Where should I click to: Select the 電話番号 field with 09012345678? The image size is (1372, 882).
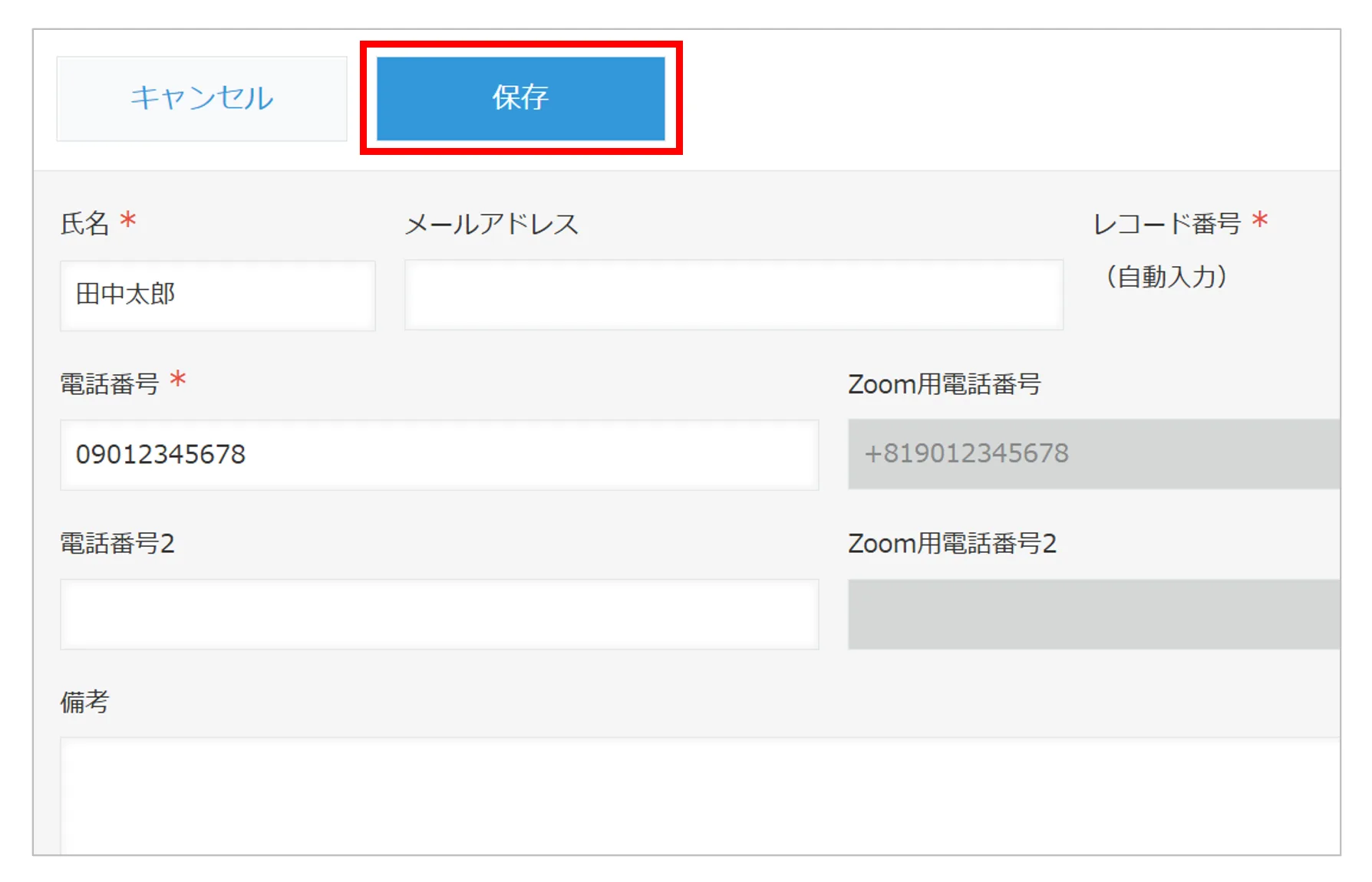(440, 455)
